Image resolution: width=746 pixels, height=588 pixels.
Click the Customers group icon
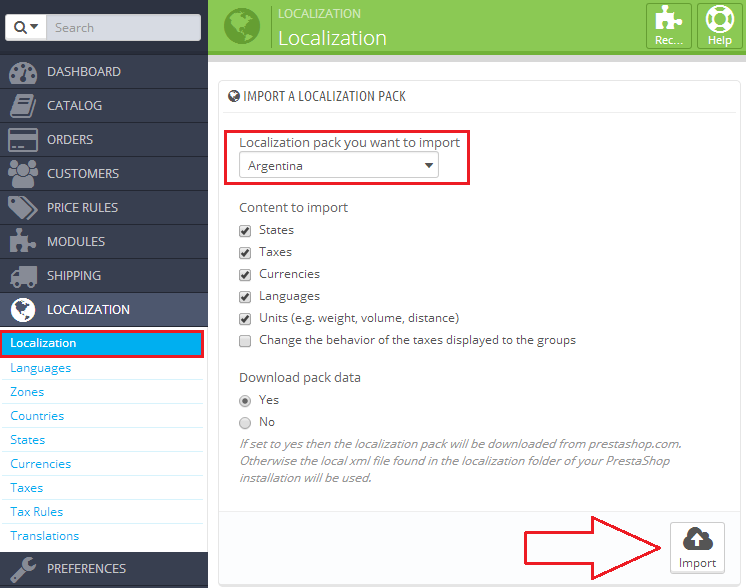[23, 174]
